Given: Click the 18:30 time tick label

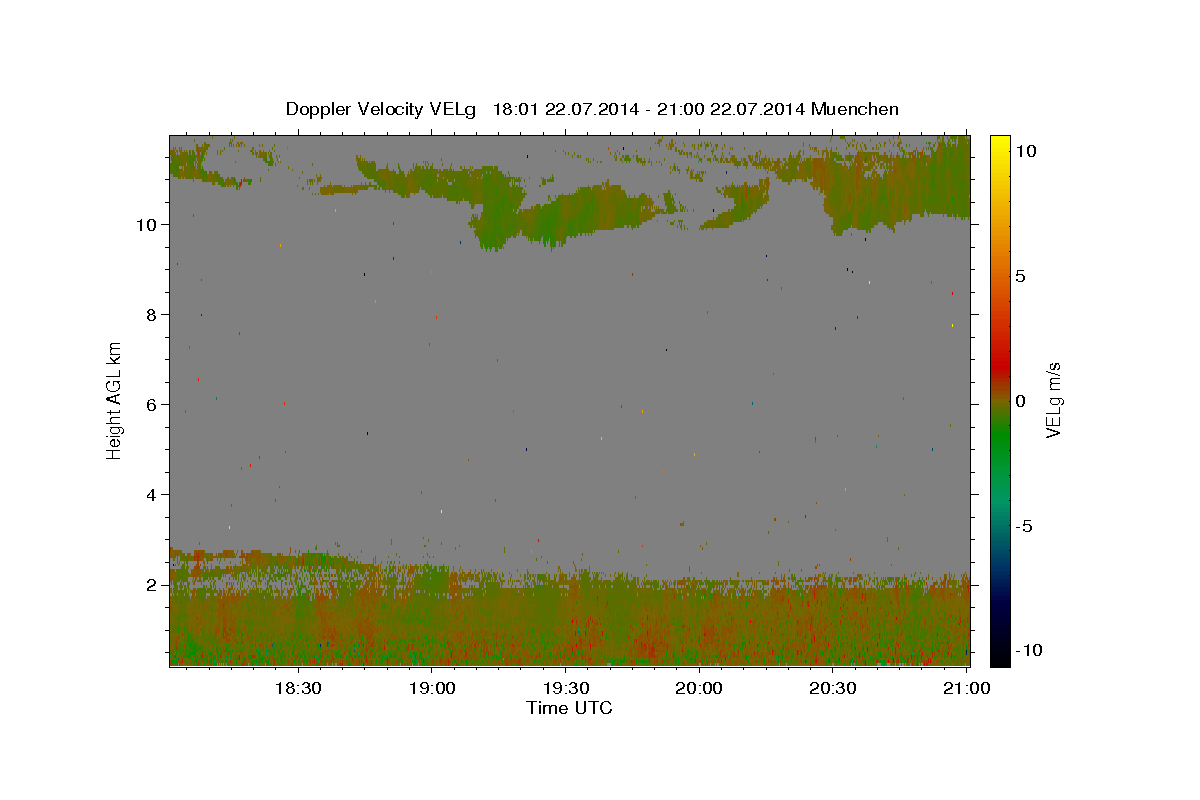Looking at the screenshot, I should [x=297, y=688].
